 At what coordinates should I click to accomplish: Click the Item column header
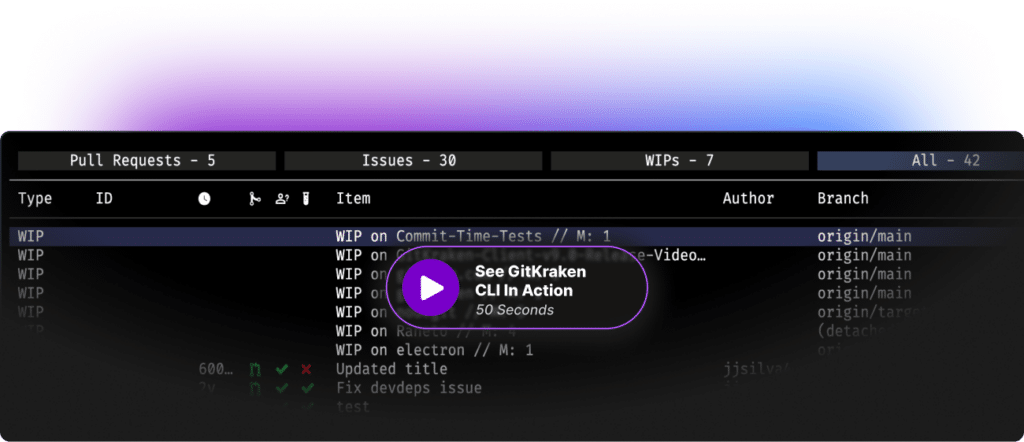(353, 199)
